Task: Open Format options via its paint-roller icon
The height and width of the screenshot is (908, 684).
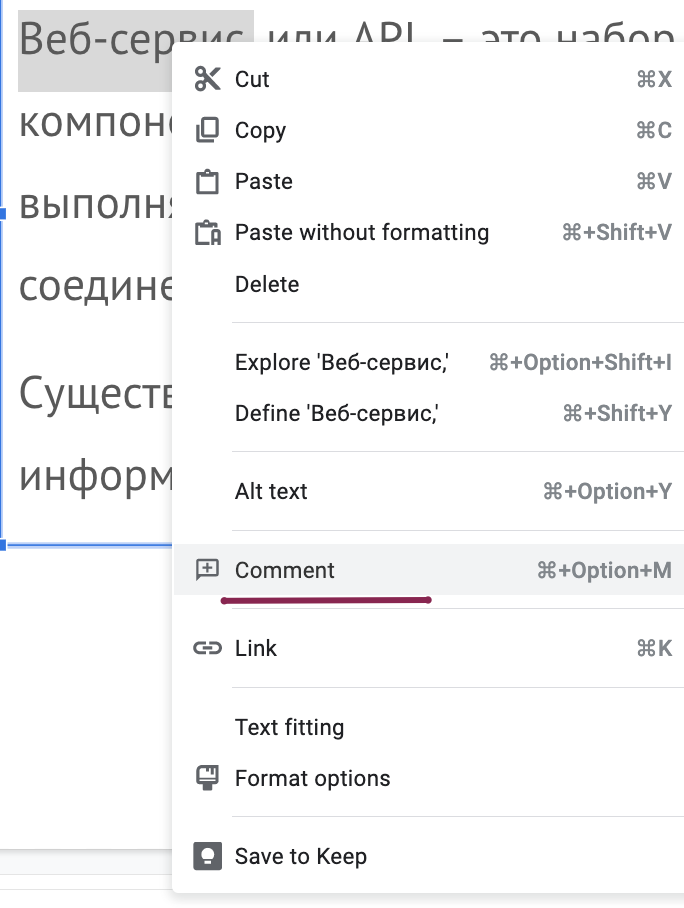Action: 207,778
